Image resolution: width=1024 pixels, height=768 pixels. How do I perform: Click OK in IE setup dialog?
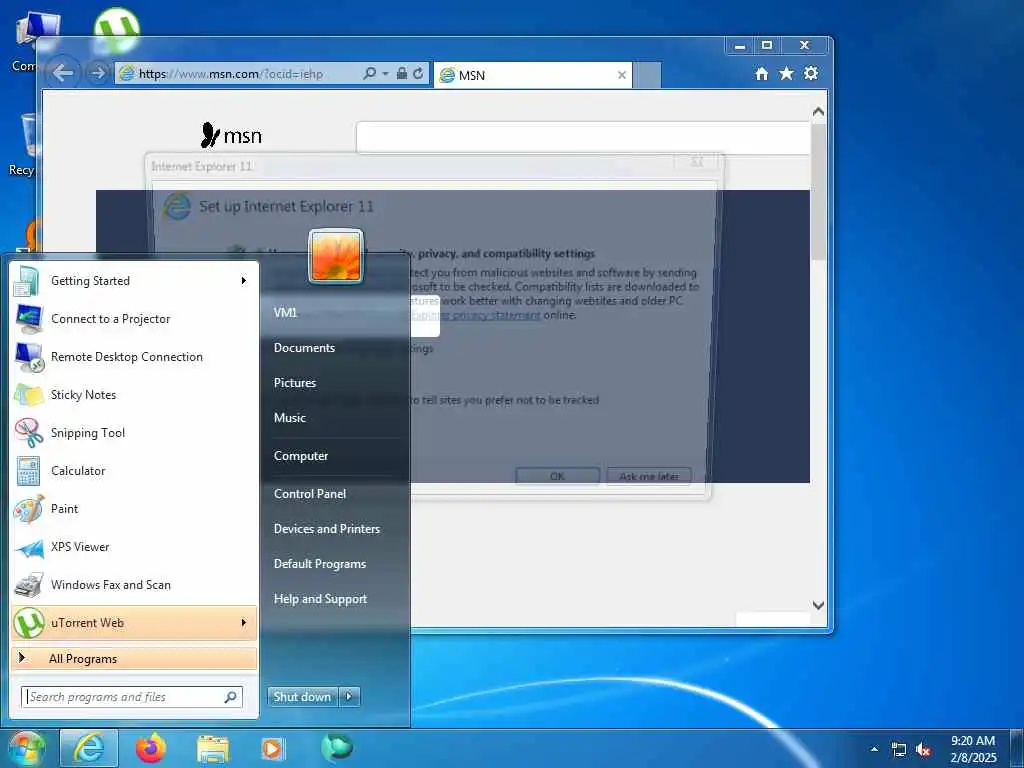tap(557, 476)
